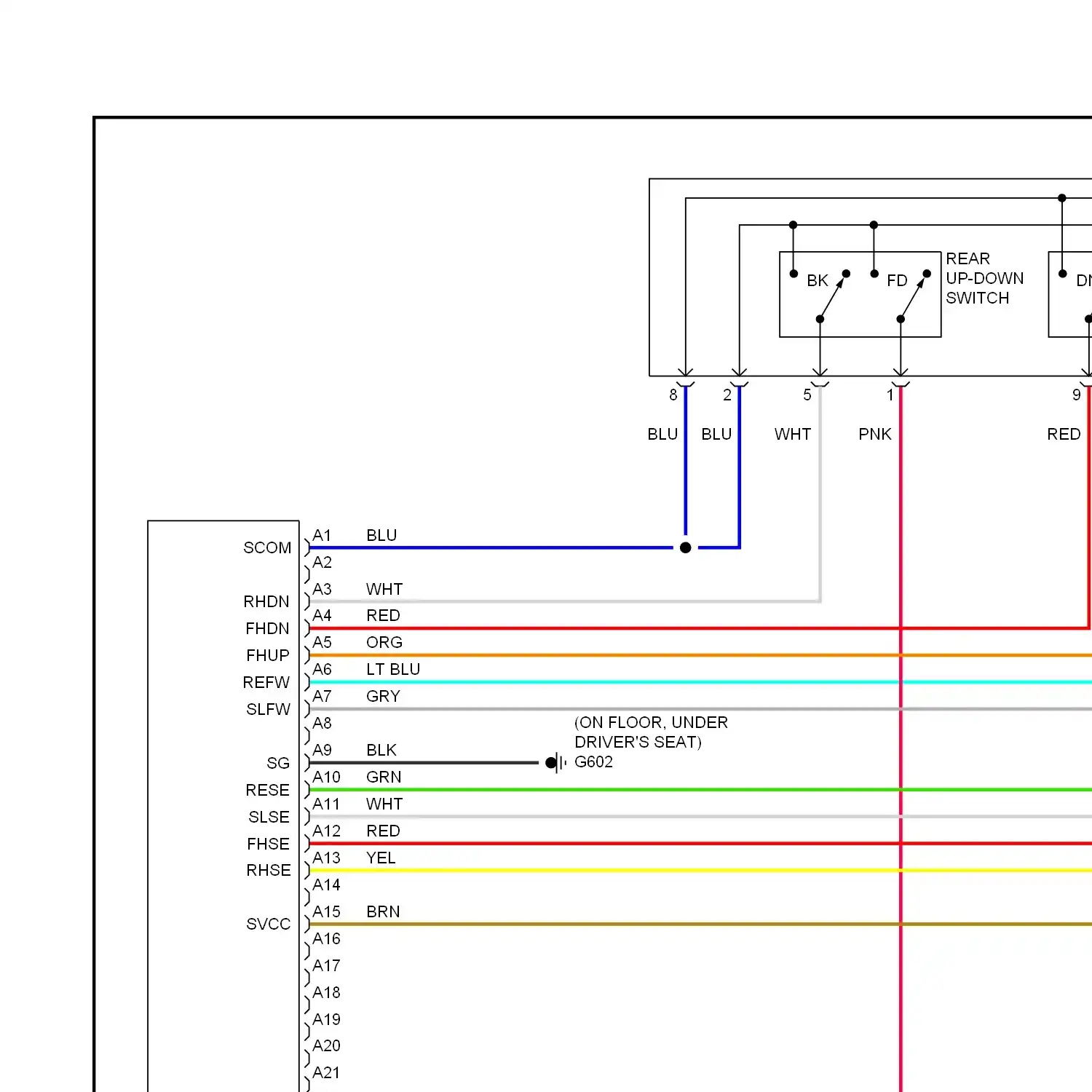The width and height of the screenshot is (1092, 1092).
Task: Select the FHUP terminal label
Action: coord(268,655)
